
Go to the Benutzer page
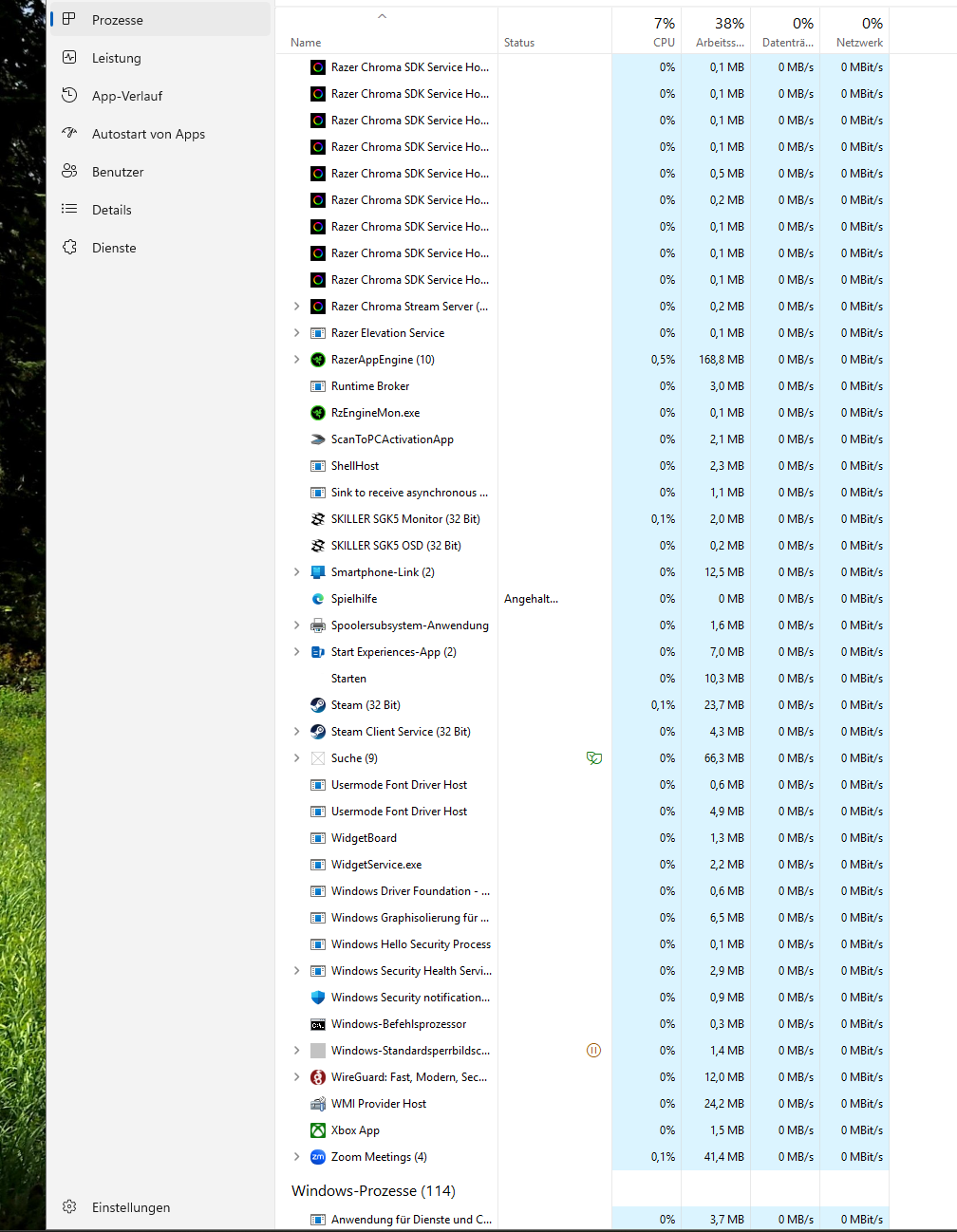(160, 172)
